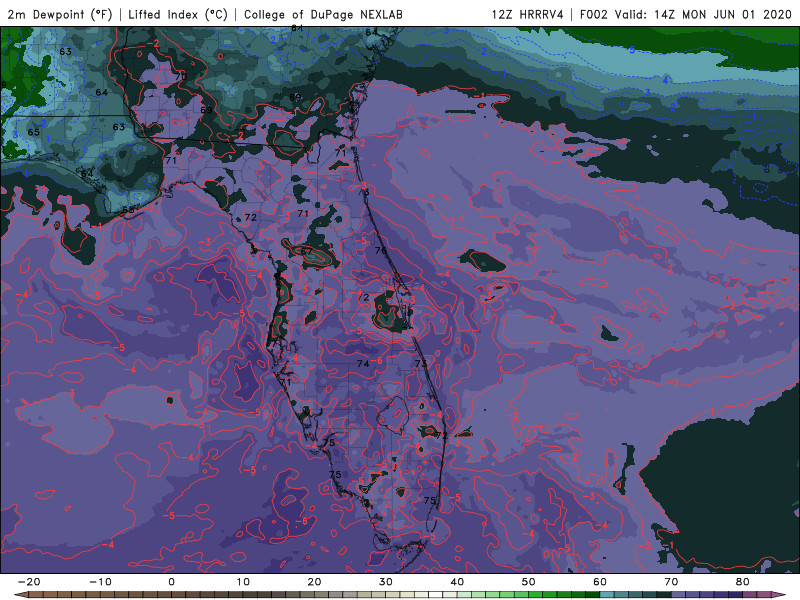Click the '50' color bar label
Viewport: 800px width, 600px height.
click(529, 582)
